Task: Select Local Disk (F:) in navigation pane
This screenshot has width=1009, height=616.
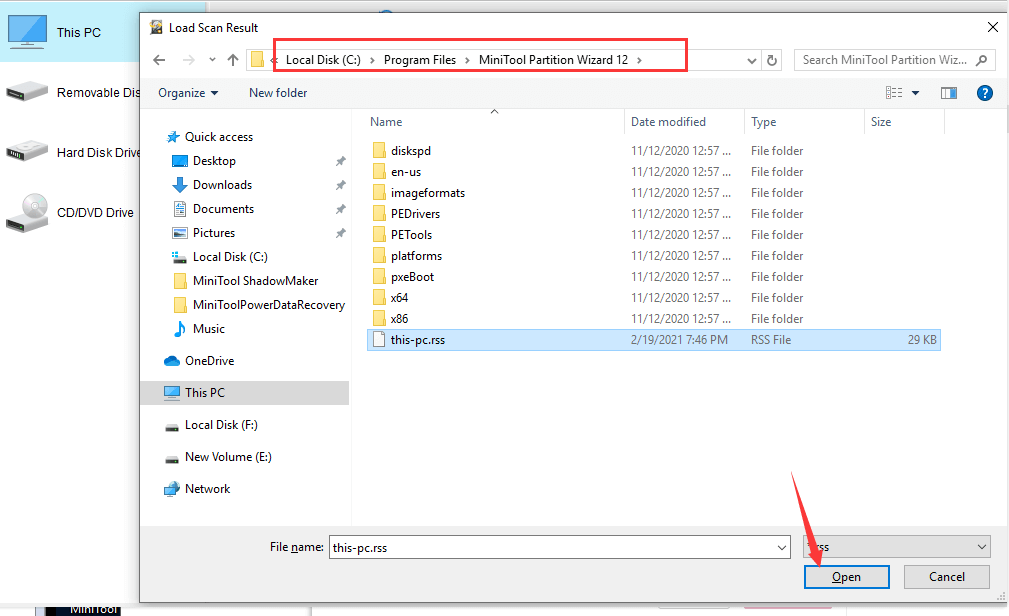Action: click(x=221, y=425)
